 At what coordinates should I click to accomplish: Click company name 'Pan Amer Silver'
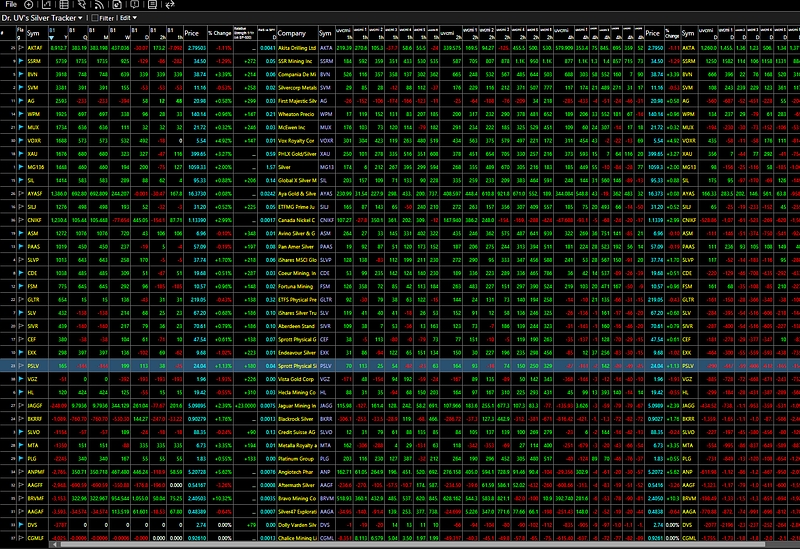coord(296,246)
